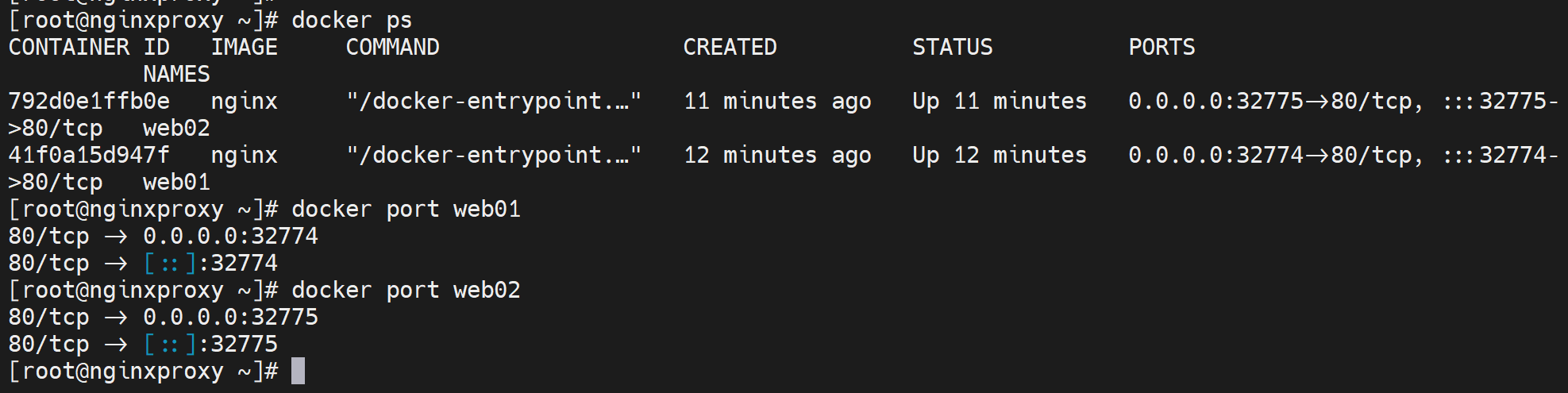1568x393 pixels.
Task: Click the PORTS column header
Action: click(1162, 47)
